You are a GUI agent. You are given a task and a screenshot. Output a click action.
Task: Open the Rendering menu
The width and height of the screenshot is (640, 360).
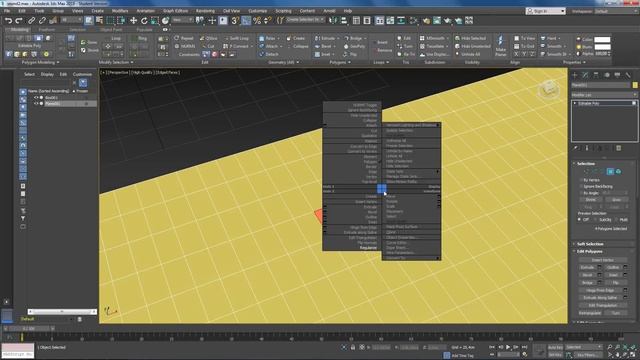[x=205, y=11]
